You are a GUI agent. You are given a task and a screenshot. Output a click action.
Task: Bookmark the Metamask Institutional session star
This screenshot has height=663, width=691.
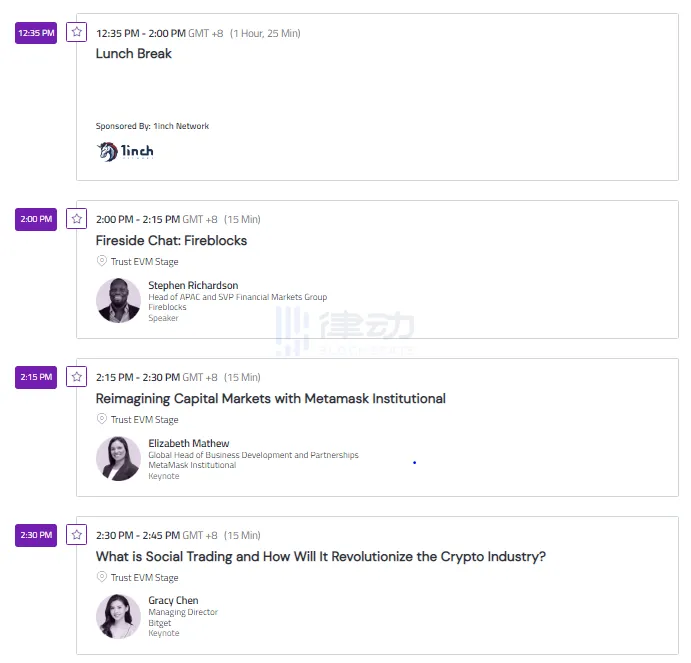(77, 376)
